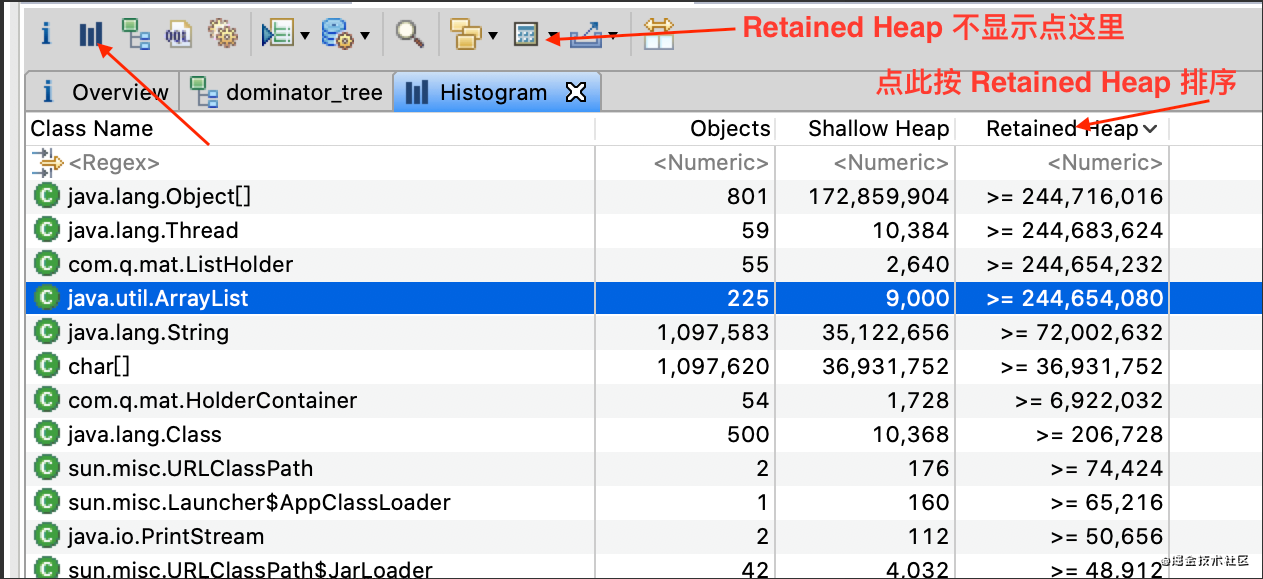Image resolution: width=1263 pixels, height=579 pixels.
Task: Open the dominator tree toolbar icon
Action: (x=135, y=34)
